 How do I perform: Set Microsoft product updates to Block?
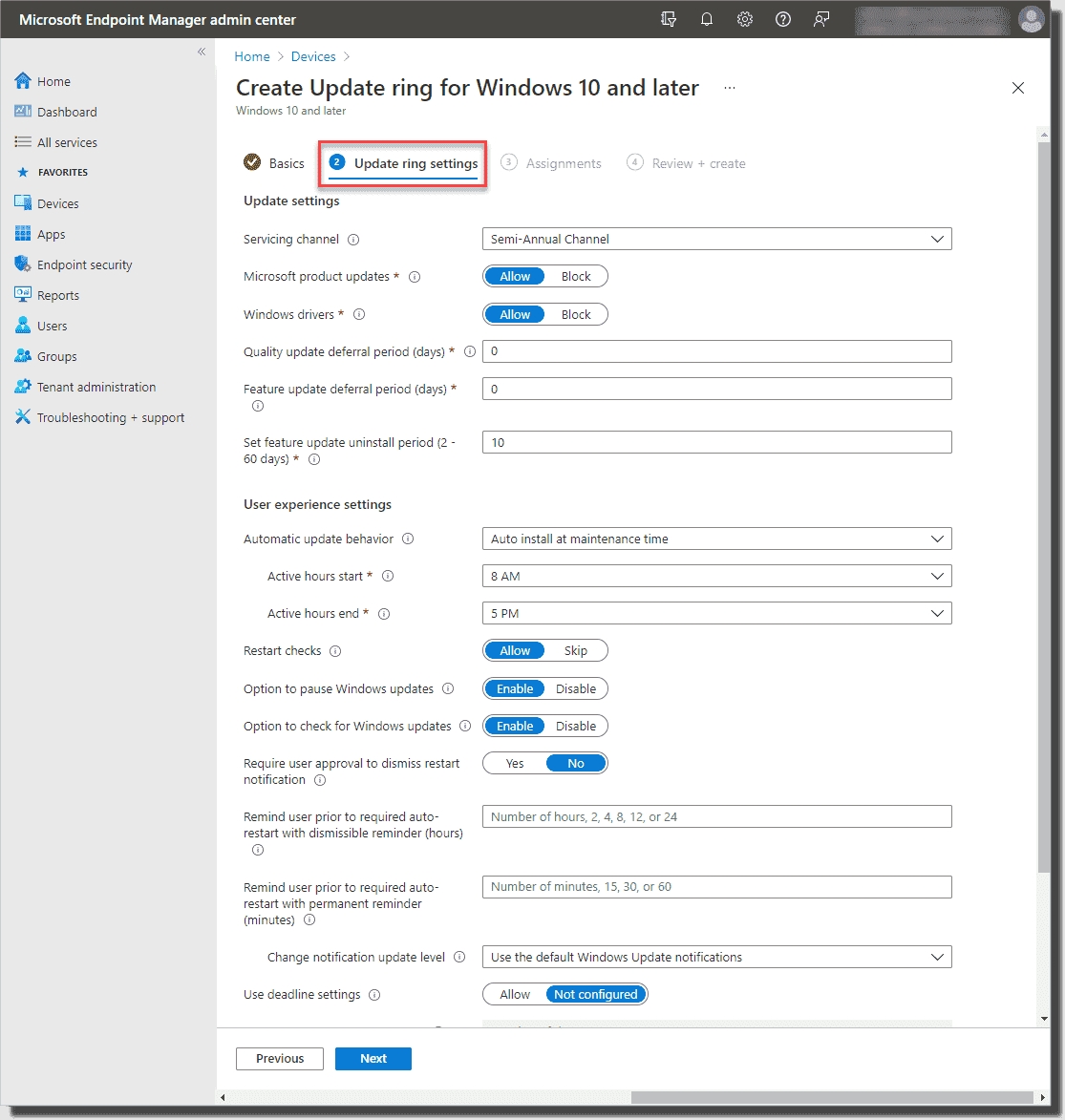coord(576,277)
